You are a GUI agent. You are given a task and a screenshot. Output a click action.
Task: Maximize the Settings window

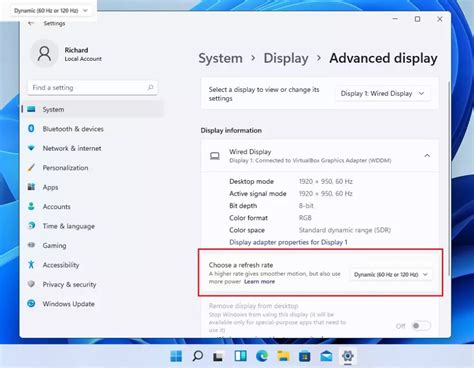pyautogui.click(x=417, y=19)
